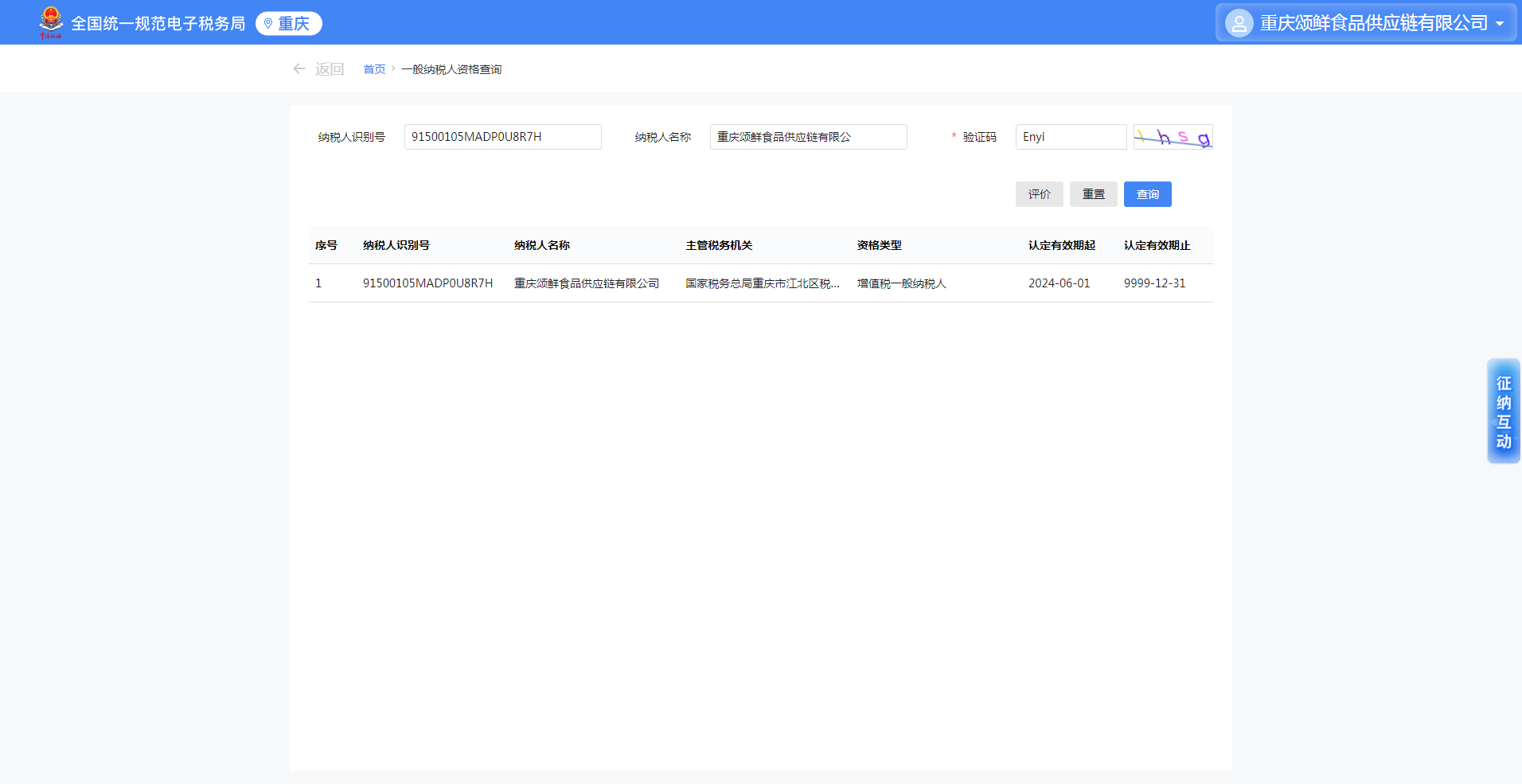Click the 一般纳税人资格查询 breadcrumb item
Image resolution: width=1522 pixels, height=784 pixels.
(x=451, y=69)
